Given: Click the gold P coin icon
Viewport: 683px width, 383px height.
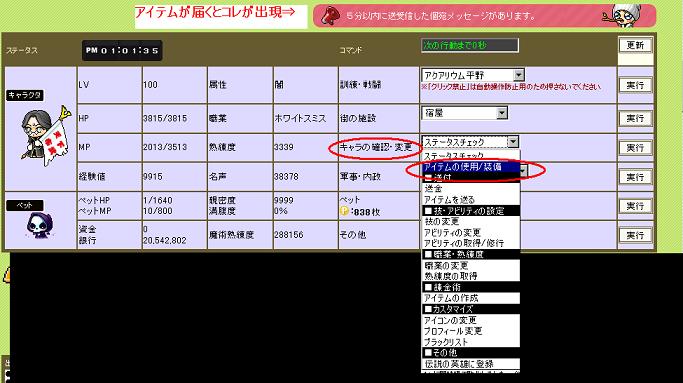Looking at the screenshot, I should tap(344, 211).
